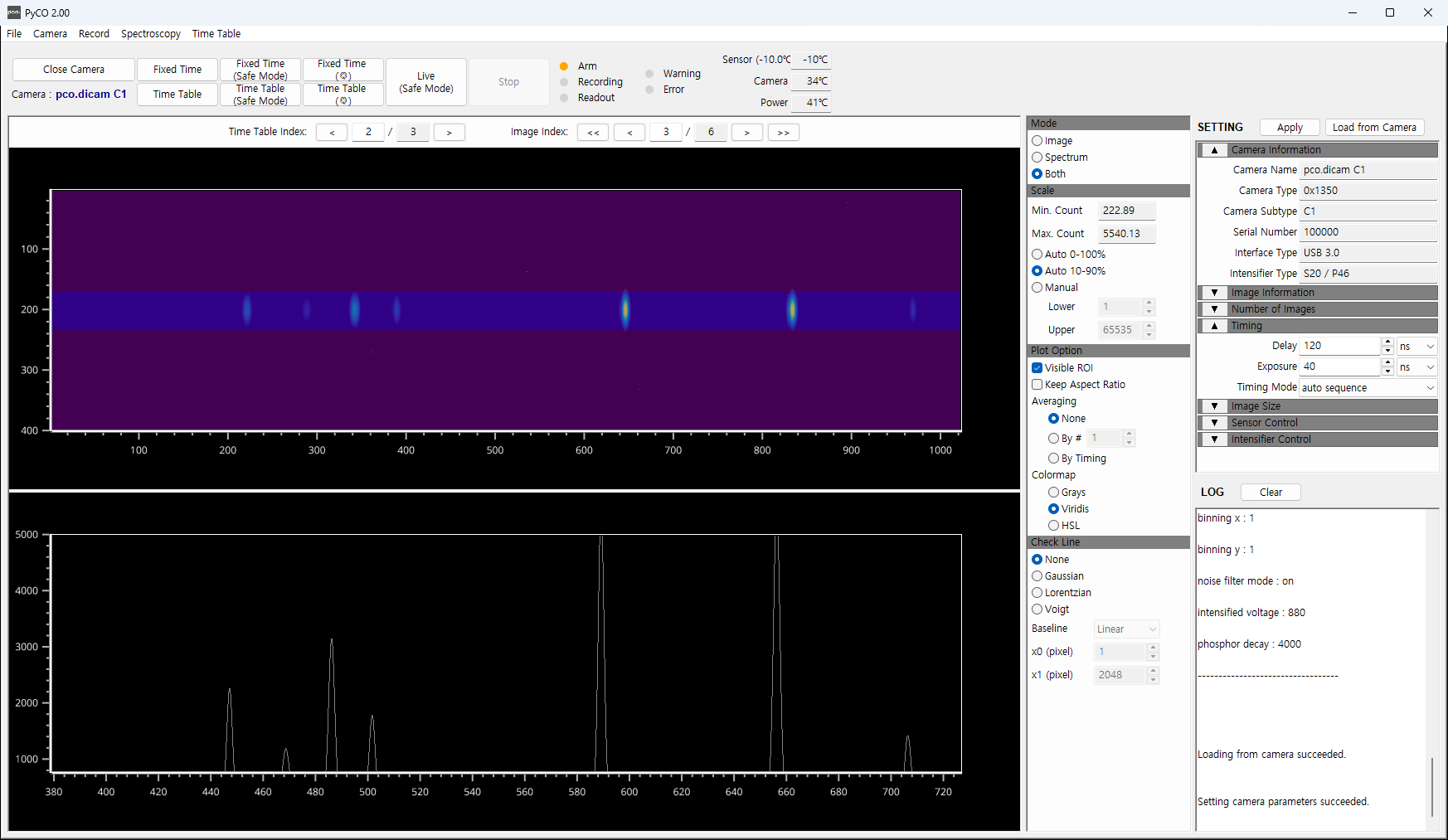1448x840 pixels.
Task: Collapse the Camera Information section
Action: [x=1214, y=150]
